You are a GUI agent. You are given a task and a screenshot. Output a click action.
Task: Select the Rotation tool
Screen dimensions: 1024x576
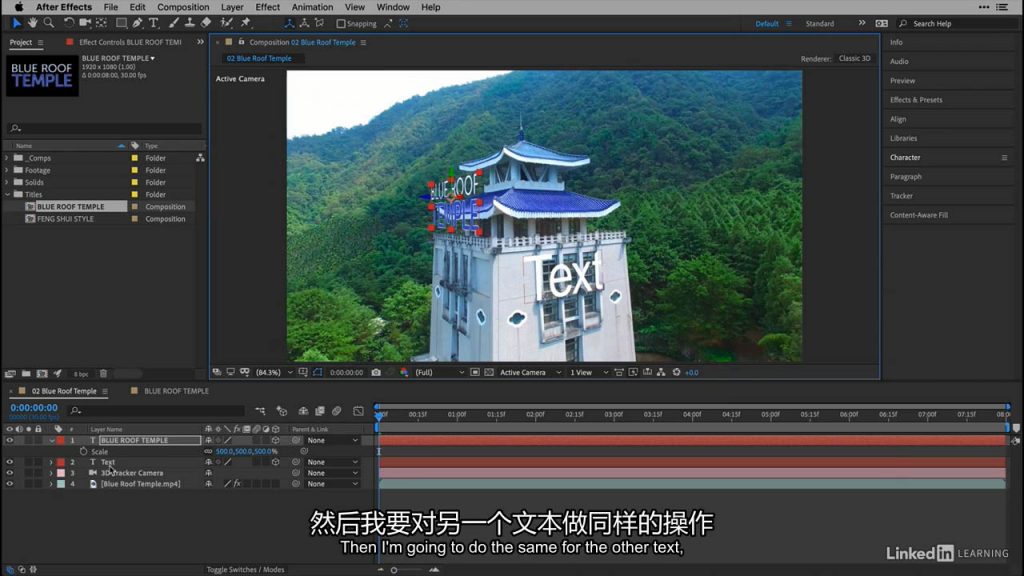click(69, 23)
